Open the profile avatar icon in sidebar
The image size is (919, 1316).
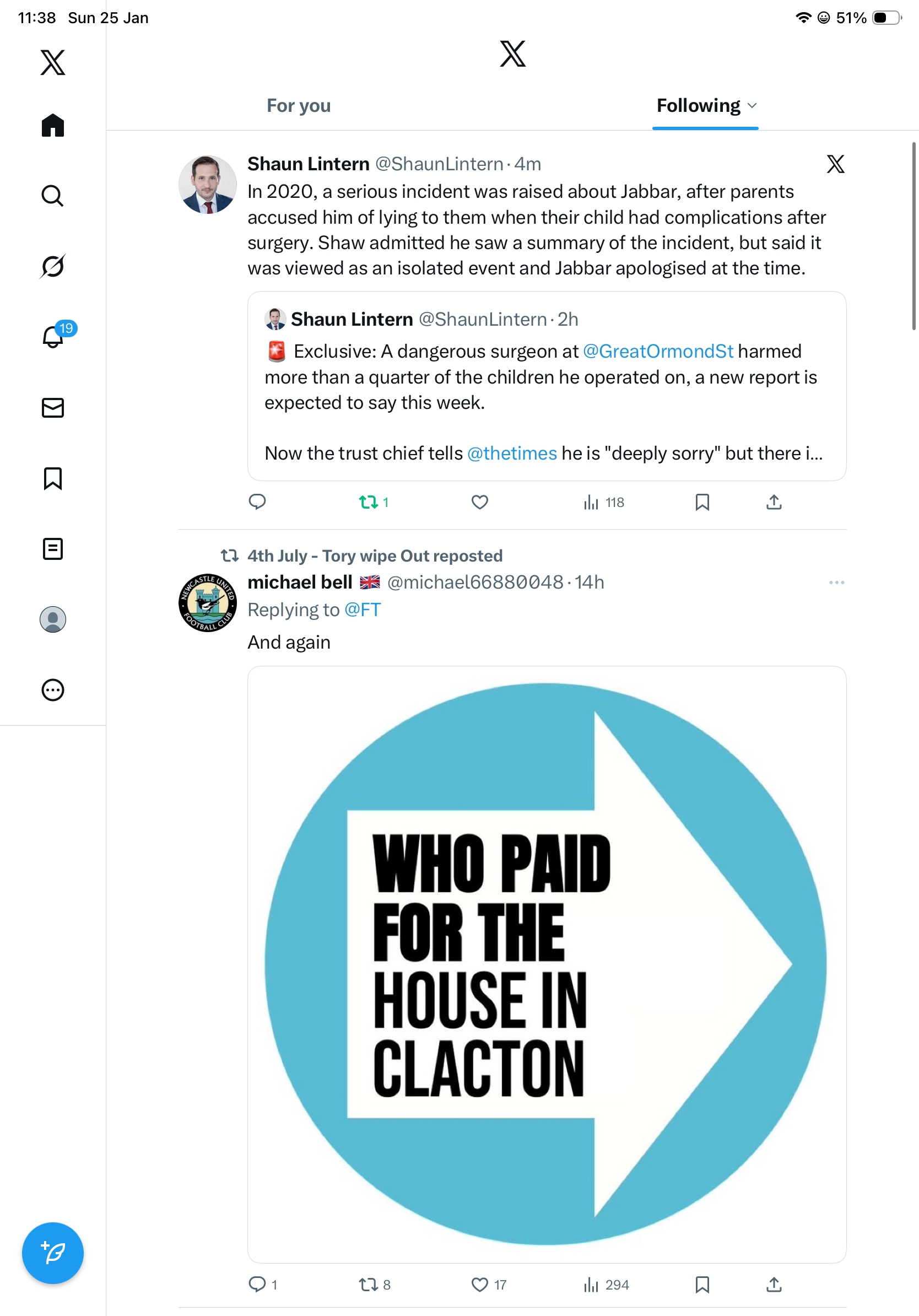[53, 619]
